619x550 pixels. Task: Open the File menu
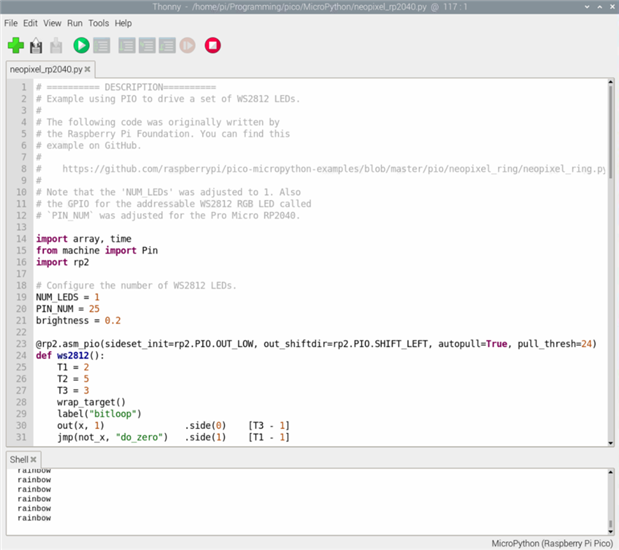coord(11,22)
